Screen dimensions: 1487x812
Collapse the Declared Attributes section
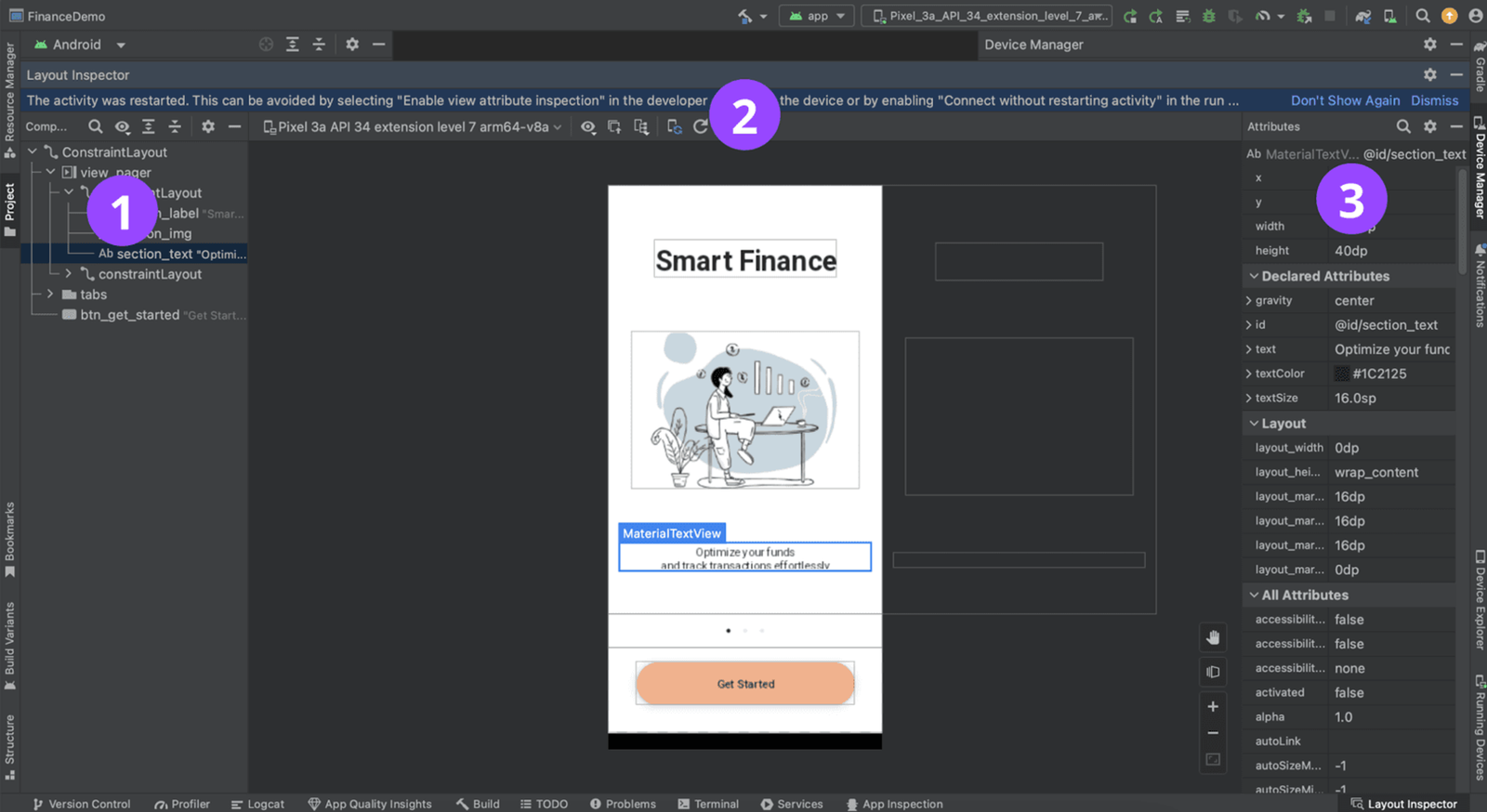[x=1254, y=276]
